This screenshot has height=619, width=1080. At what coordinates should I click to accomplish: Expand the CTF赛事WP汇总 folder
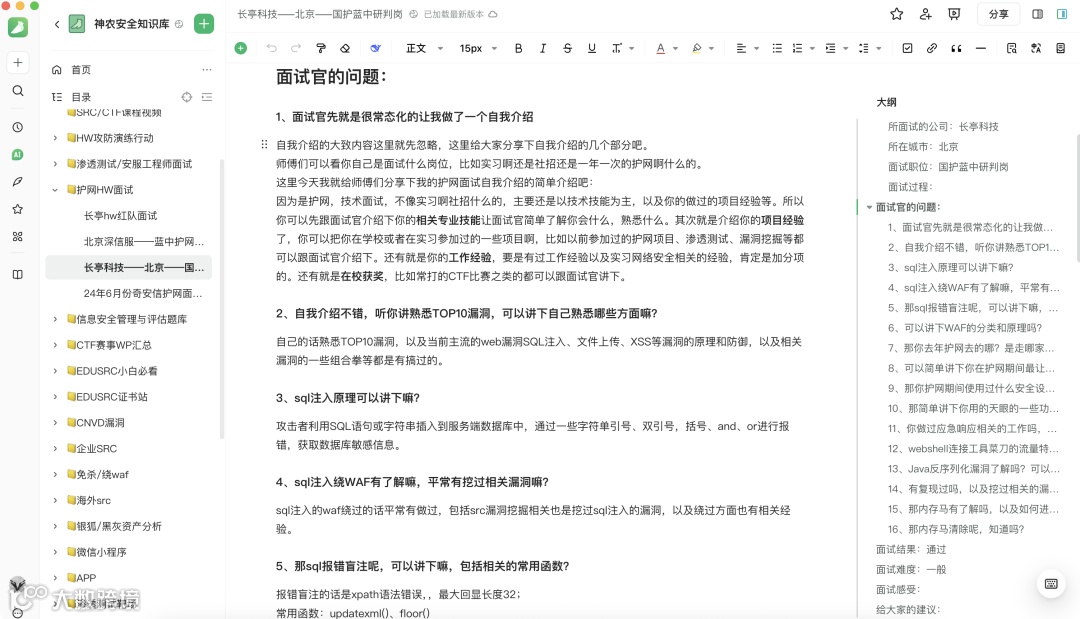(x=55, y=345)
